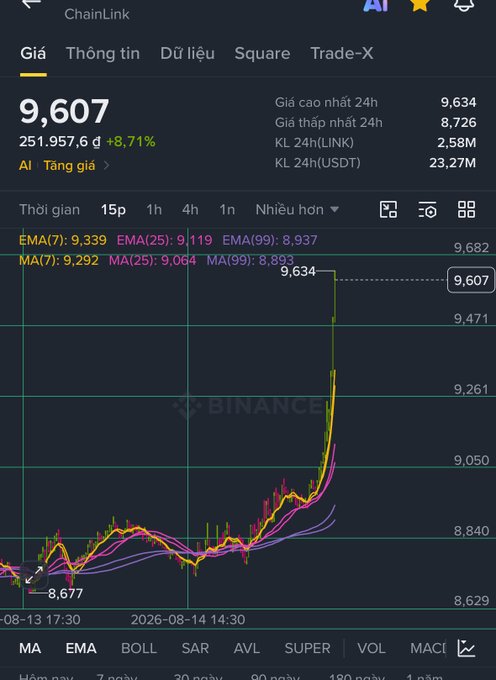Click the Giá cao nhất 24h label
The width and height of the screenshot is (496, 680).
point(326,102)
